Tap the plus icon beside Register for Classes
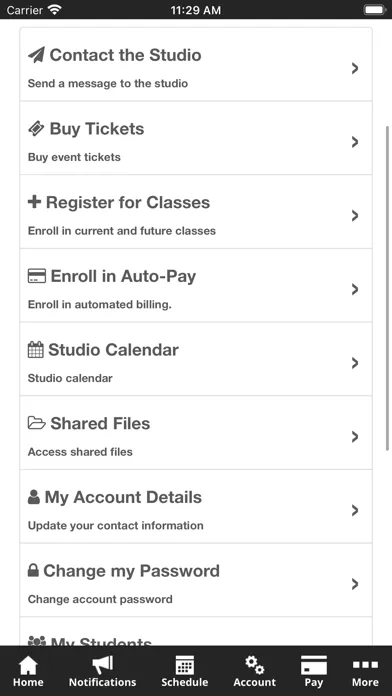392x696 pixels. (35, 202)
